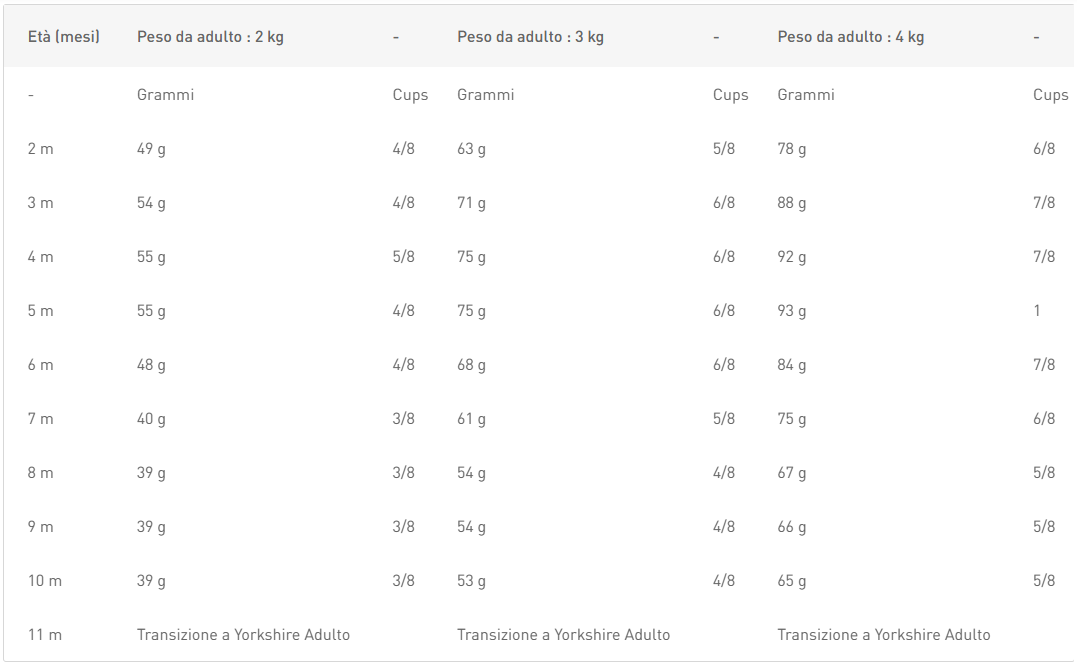Click the "93 g" cell
Screen dimensions: 1077x663
pos(791,311)
